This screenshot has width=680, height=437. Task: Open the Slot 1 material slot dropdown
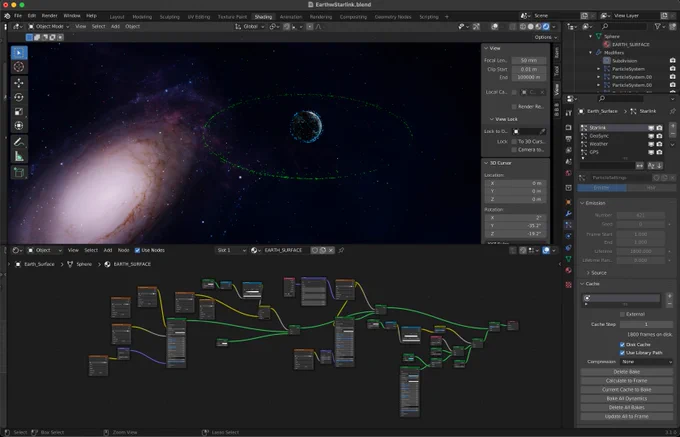(x=231, y=250)
